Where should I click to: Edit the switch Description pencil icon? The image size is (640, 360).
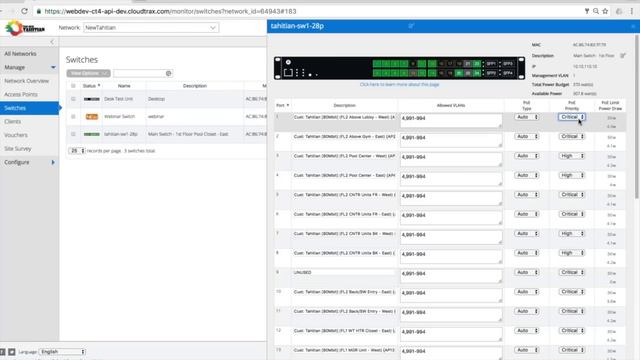[623, 56]
